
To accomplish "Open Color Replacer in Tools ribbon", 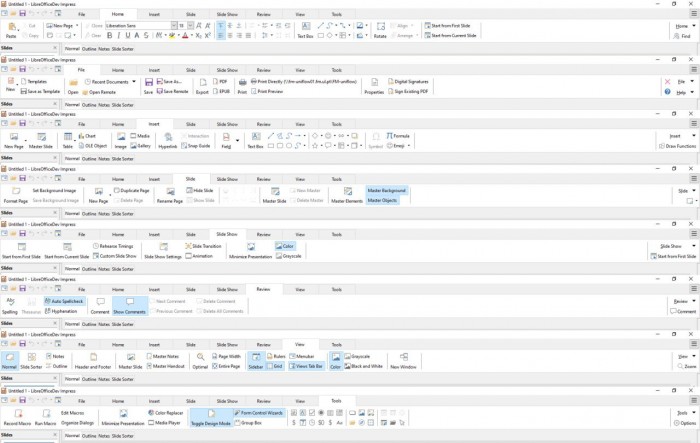I will click(x=166, y=413).
